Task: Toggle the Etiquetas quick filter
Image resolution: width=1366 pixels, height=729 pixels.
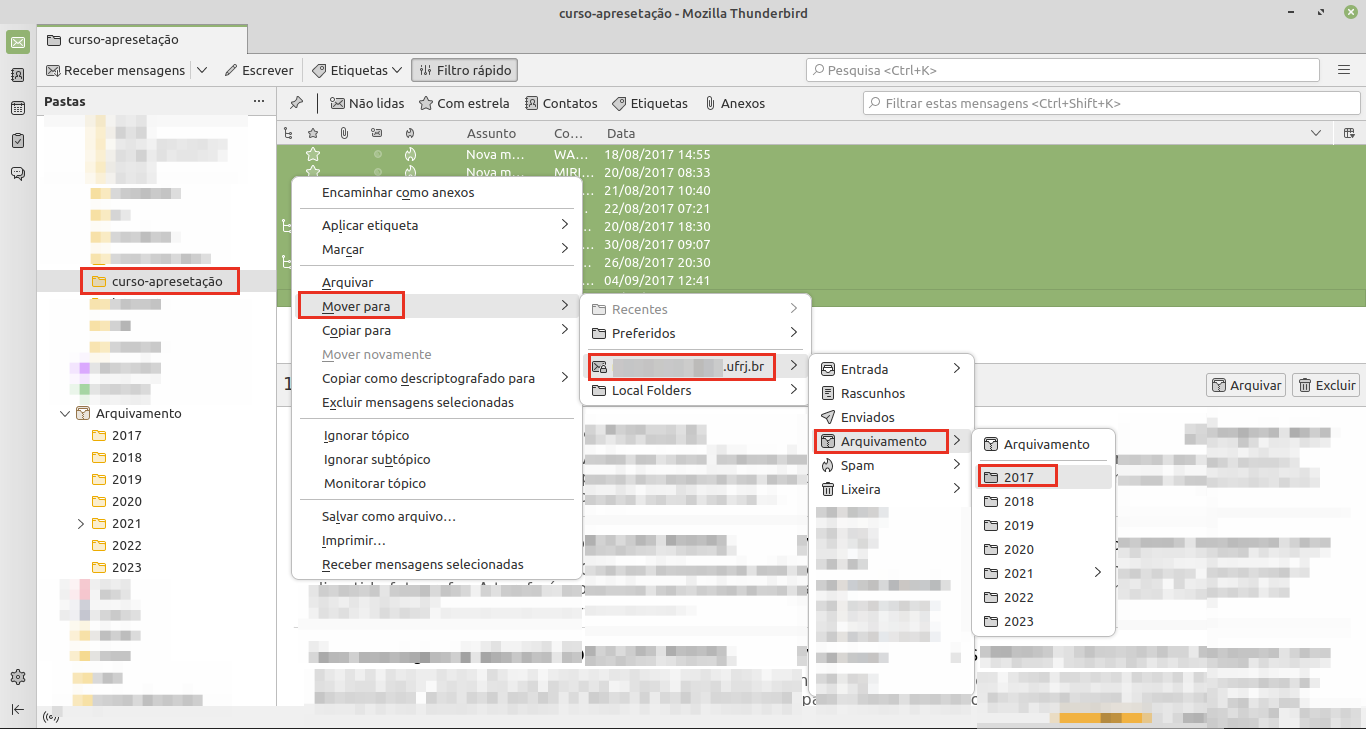Action: [x=650, y=103]
